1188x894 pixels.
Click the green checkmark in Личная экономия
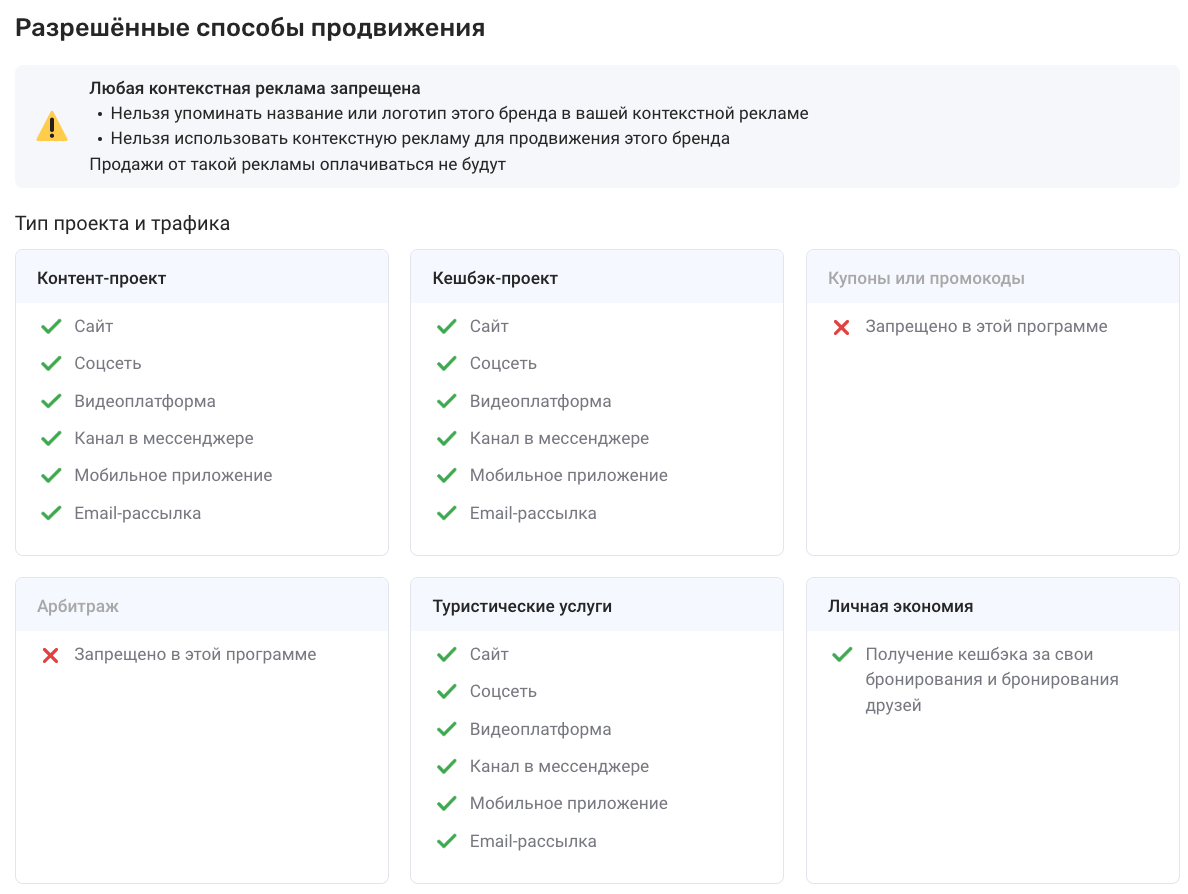click(842, 655)
